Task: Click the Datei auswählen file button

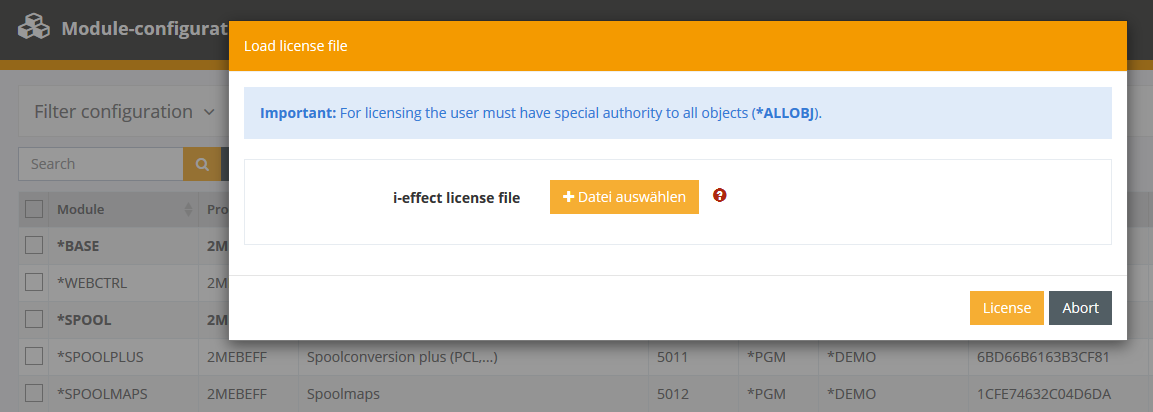Action: coord(624,197)
